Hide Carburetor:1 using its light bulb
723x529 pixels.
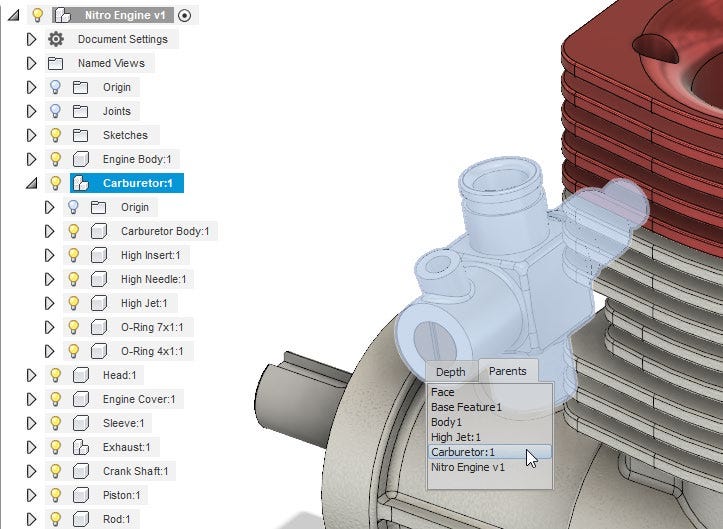[x=55, y=183]
